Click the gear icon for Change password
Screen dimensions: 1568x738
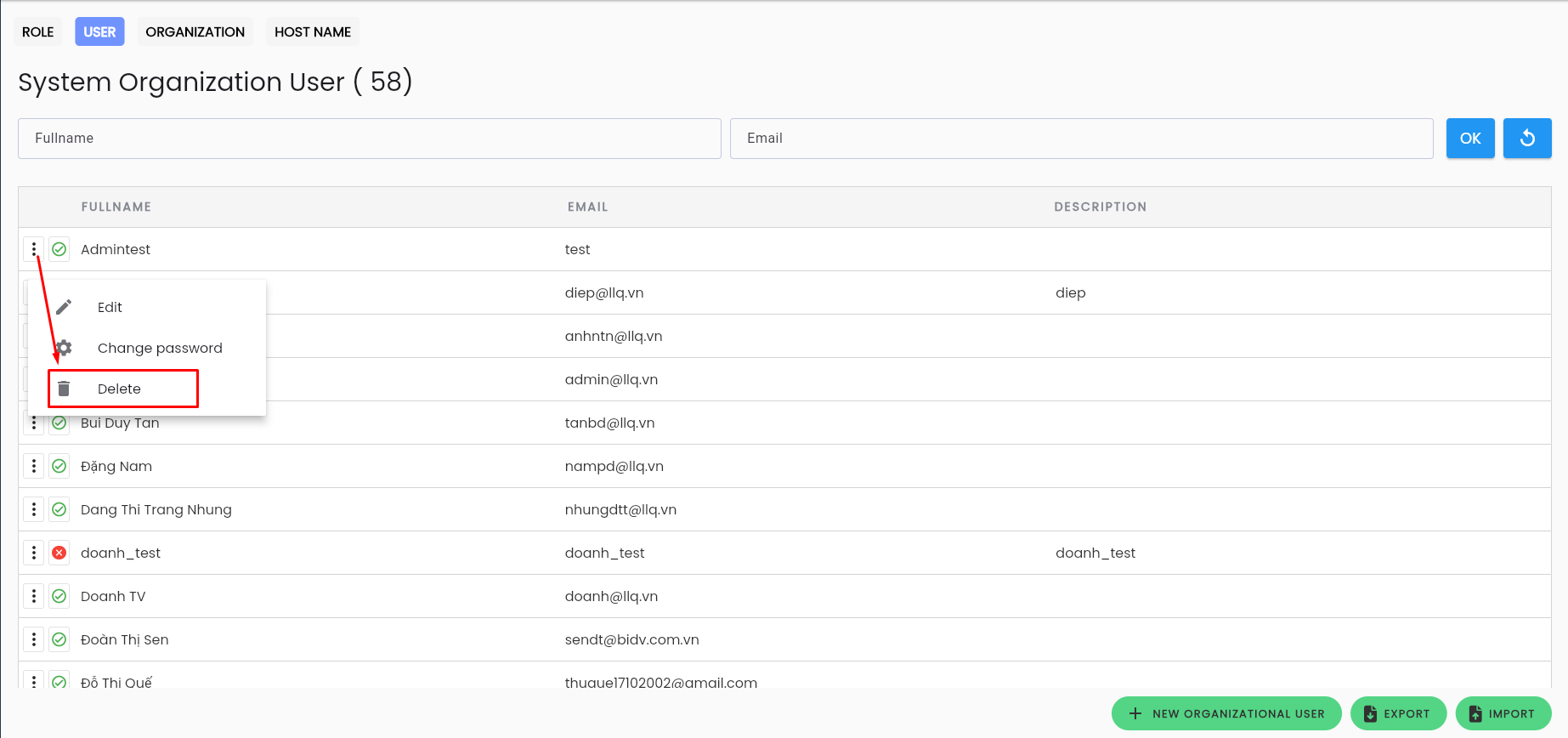(64, 348)
